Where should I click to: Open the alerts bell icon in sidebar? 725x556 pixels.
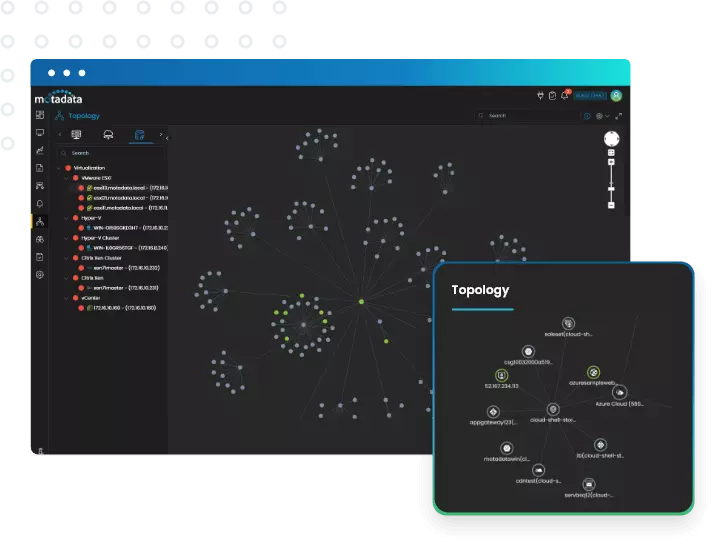coord(40,204)
